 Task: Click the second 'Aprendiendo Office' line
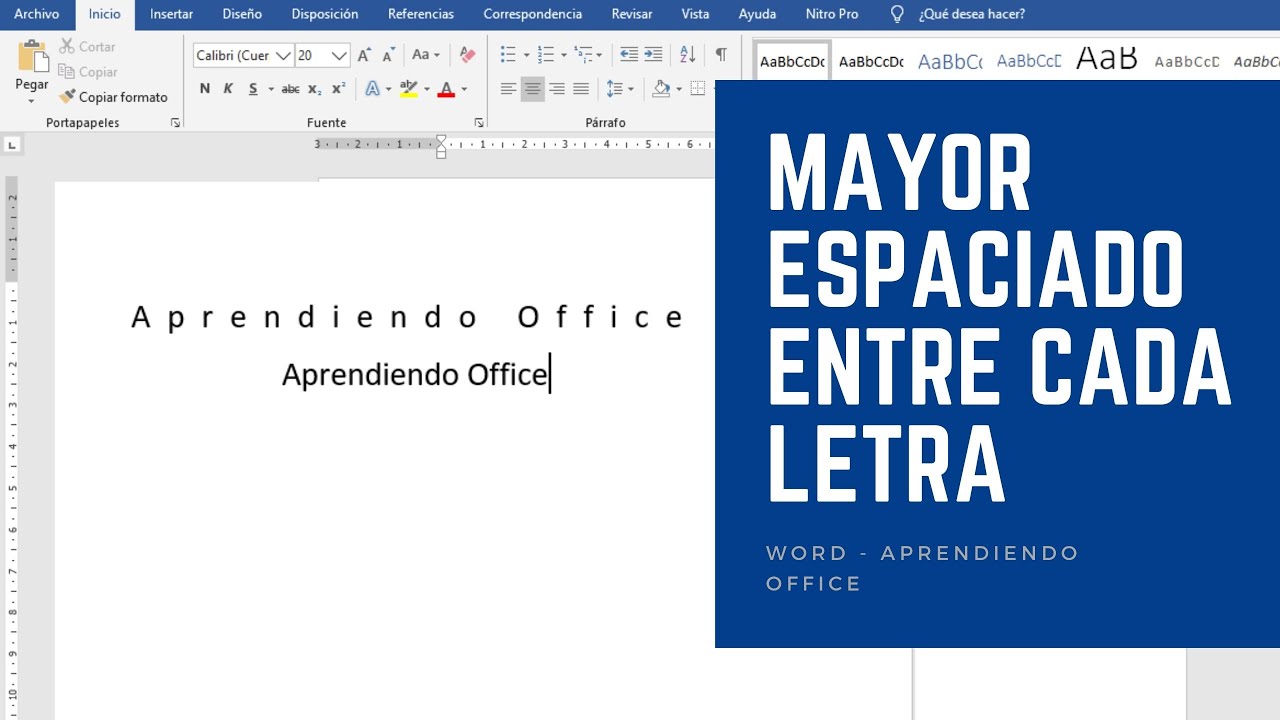tap(414, 375)
